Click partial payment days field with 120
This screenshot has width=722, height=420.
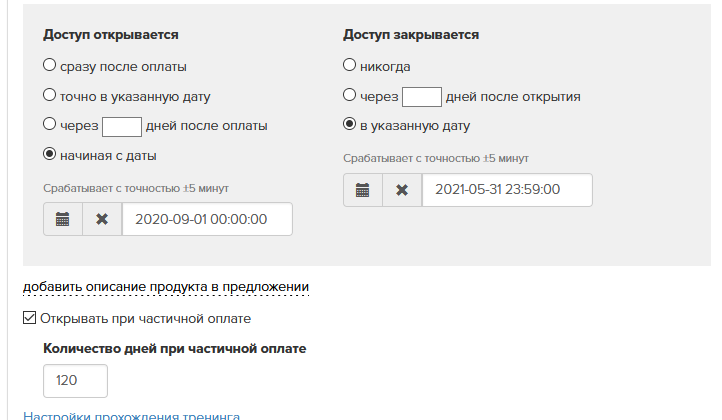[x=75, y=381]
